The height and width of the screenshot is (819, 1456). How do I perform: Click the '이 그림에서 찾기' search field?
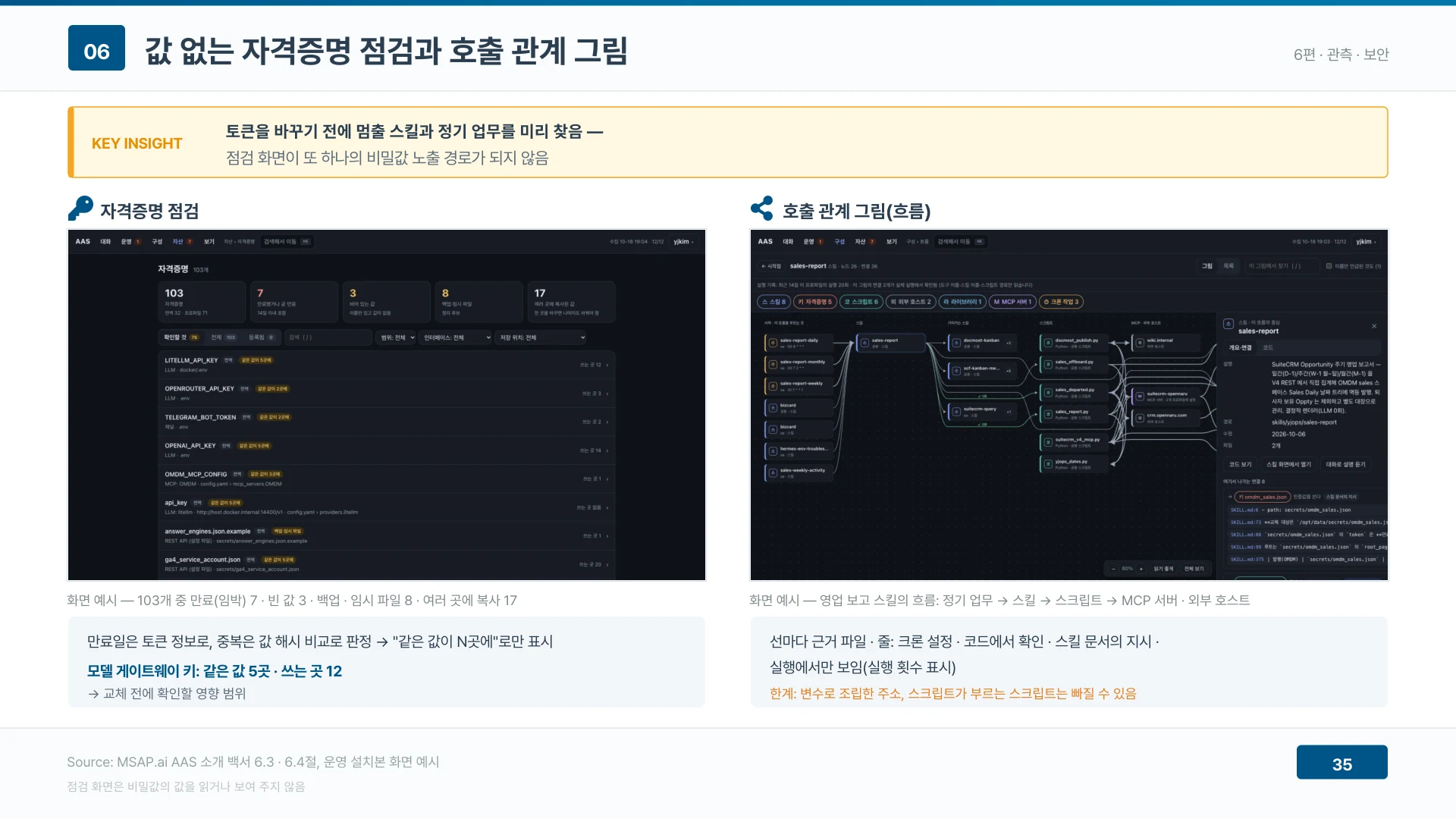coord(1281,266)
